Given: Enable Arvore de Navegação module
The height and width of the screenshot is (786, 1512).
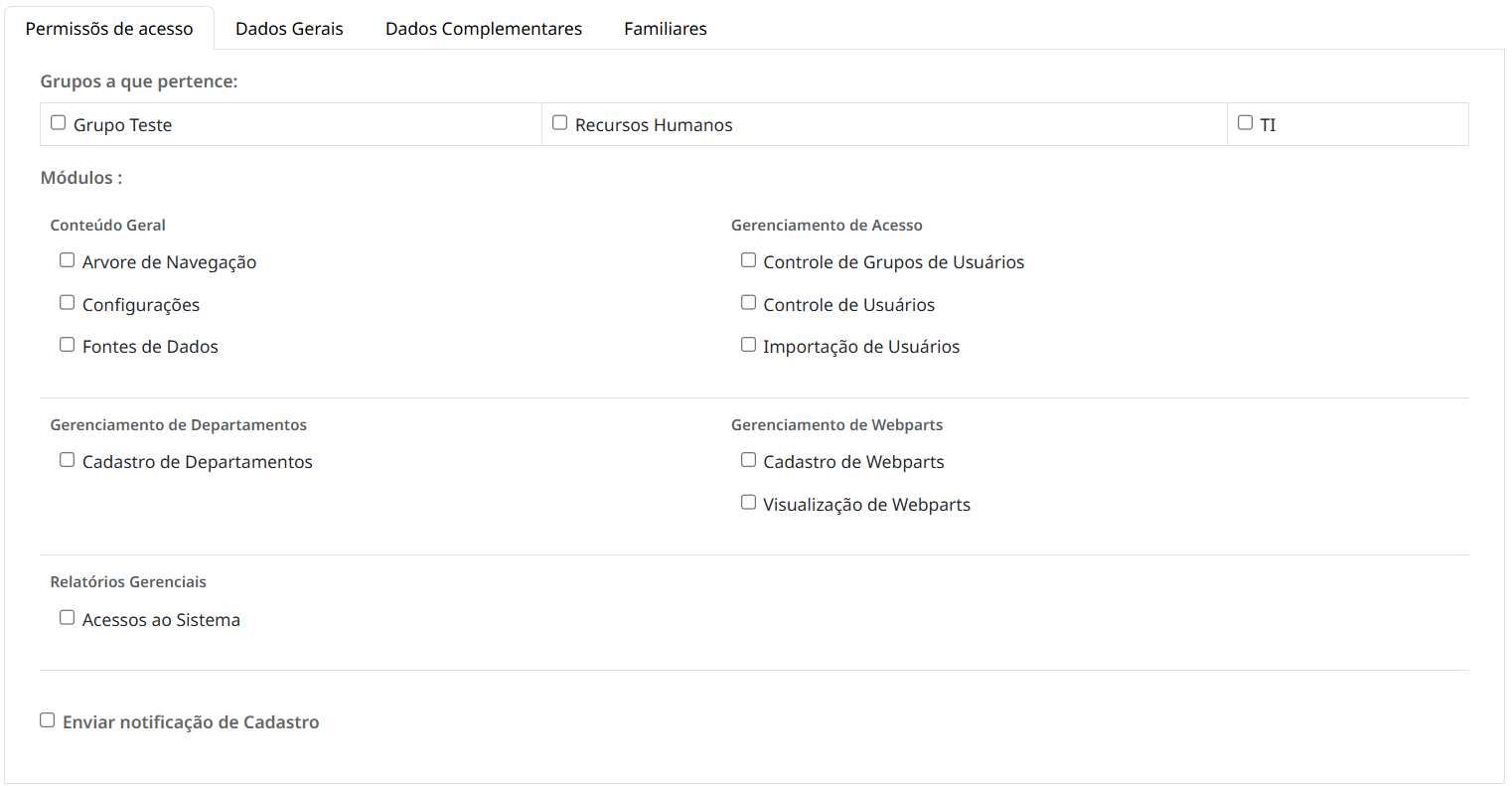Looking at the screenshot, I should pyautogui.click(x=68, y=260).
